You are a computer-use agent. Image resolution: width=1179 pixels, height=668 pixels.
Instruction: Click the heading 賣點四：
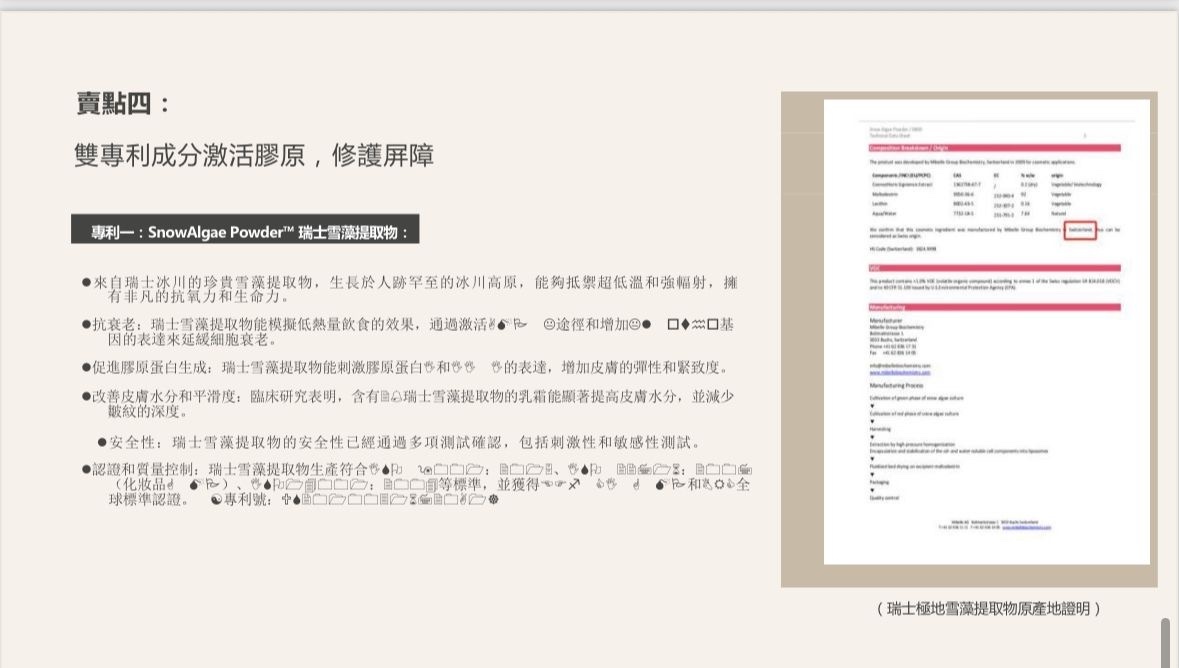click(123, 104)
